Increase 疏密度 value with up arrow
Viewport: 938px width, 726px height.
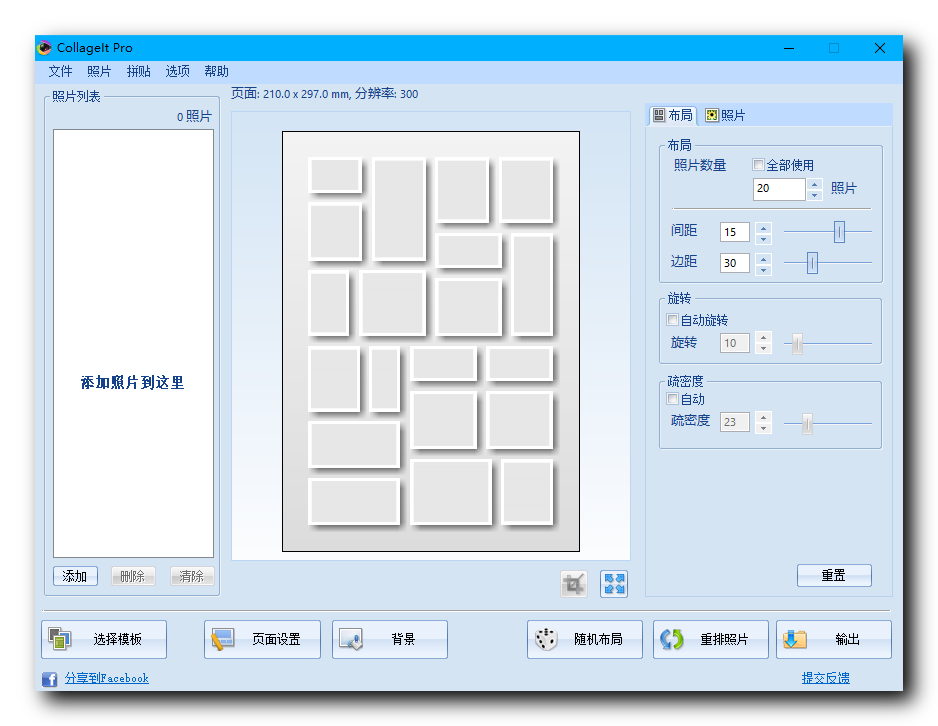pyautogui.click(x=763, y=417)
